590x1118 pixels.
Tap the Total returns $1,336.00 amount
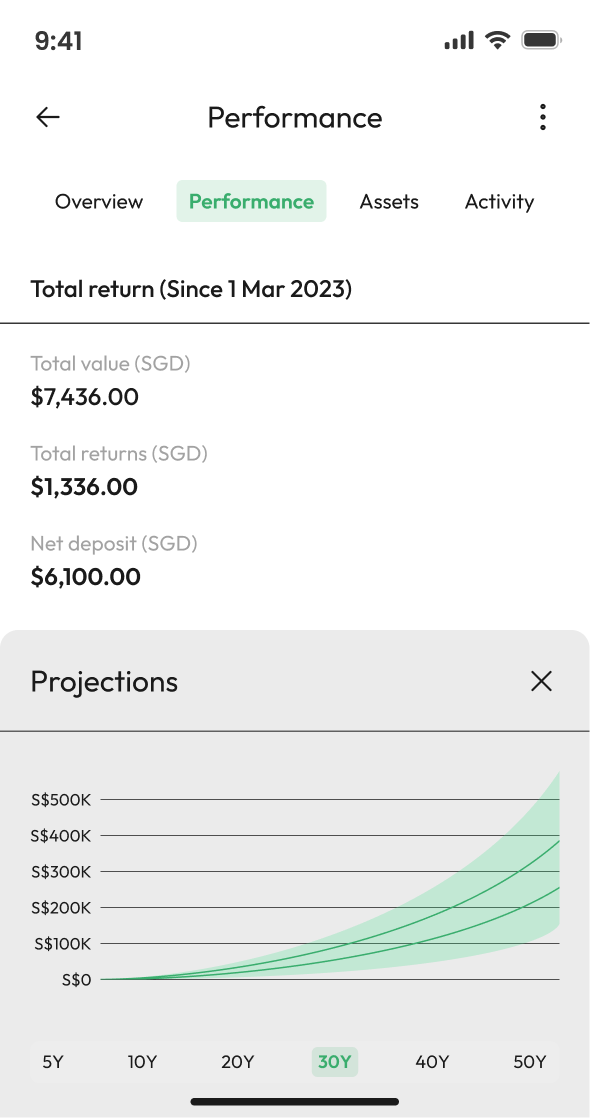(84, 487)
